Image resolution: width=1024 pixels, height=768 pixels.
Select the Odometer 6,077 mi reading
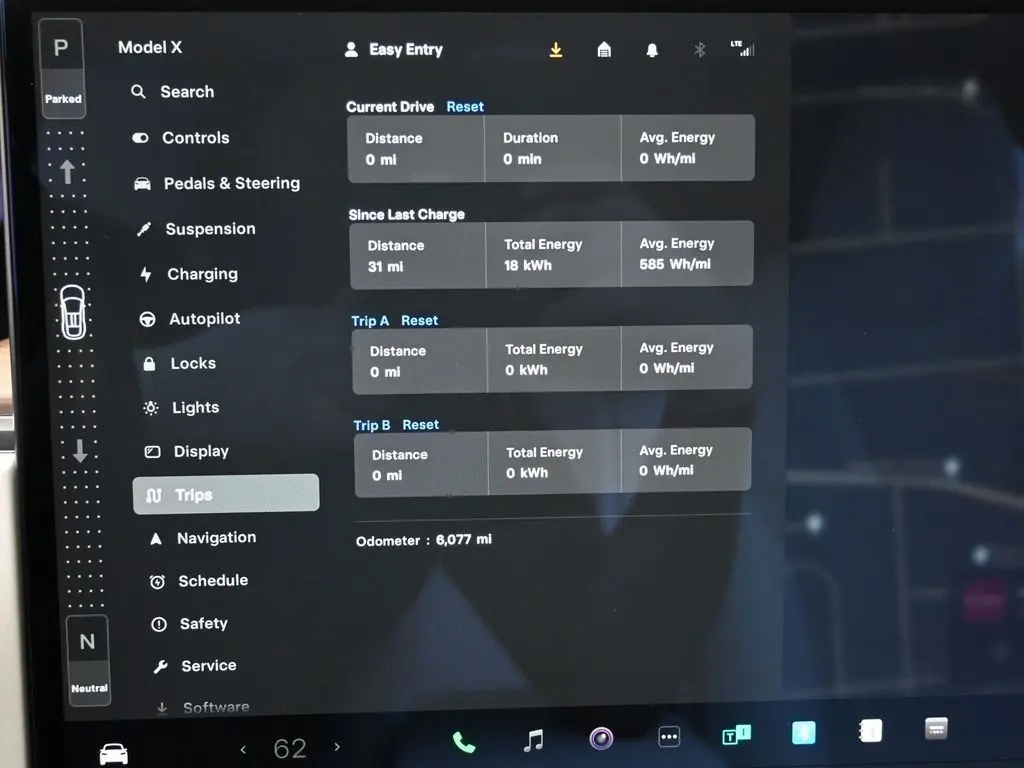[424, 540]
